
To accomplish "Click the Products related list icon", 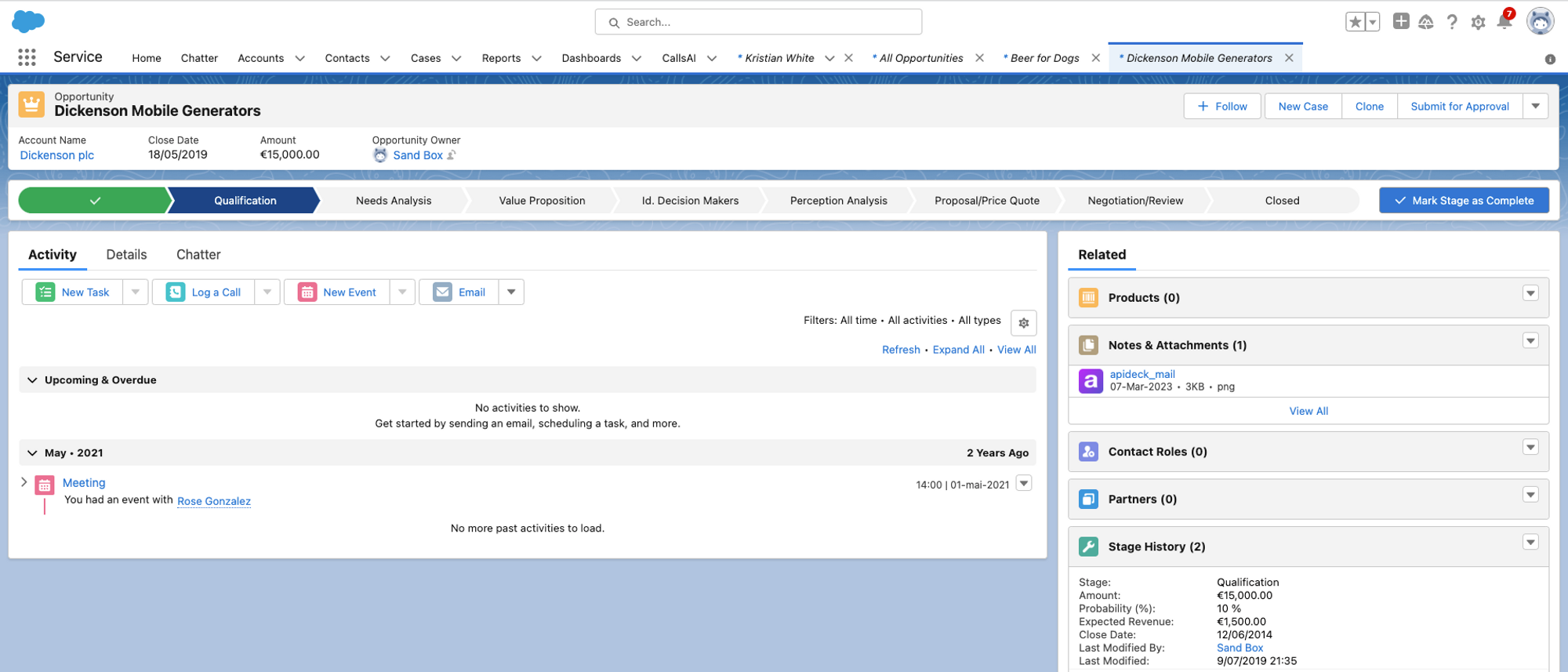I will pos(1088,298).
